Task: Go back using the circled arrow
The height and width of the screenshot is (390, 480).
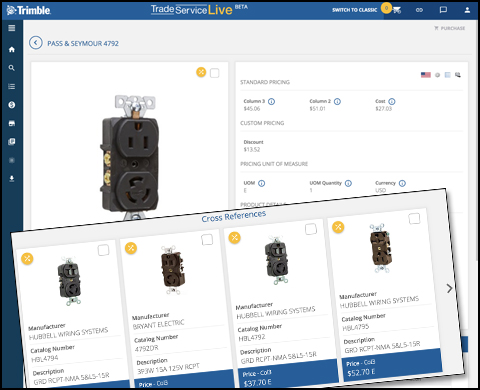Action: click(x=36, y=43)
